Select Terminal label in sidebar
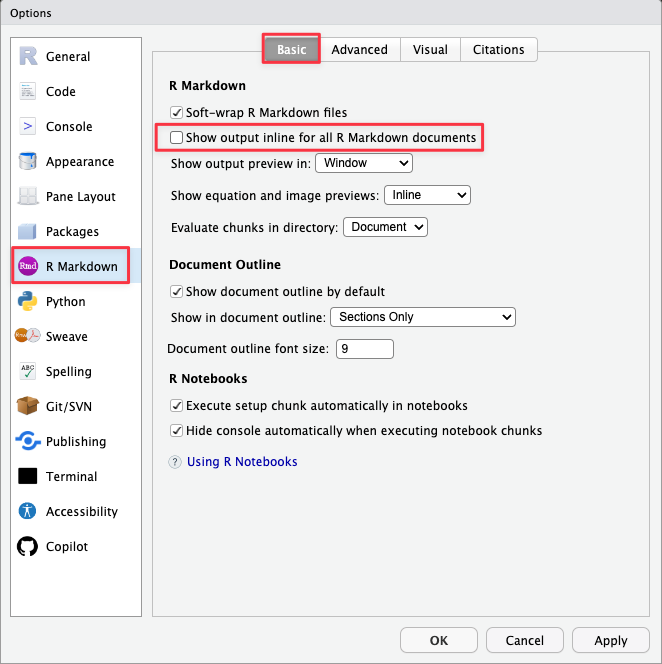This screenshot has height=664, width=662. 71,476
